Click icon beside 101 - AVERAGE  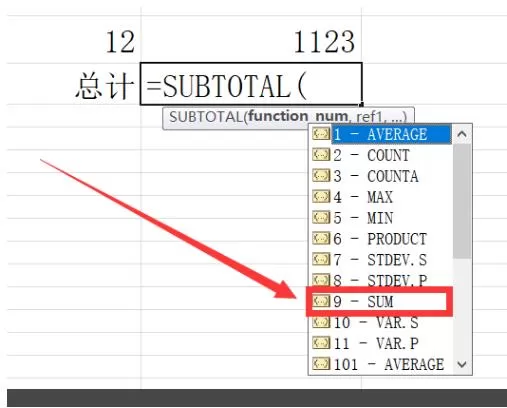click(321, 363)
